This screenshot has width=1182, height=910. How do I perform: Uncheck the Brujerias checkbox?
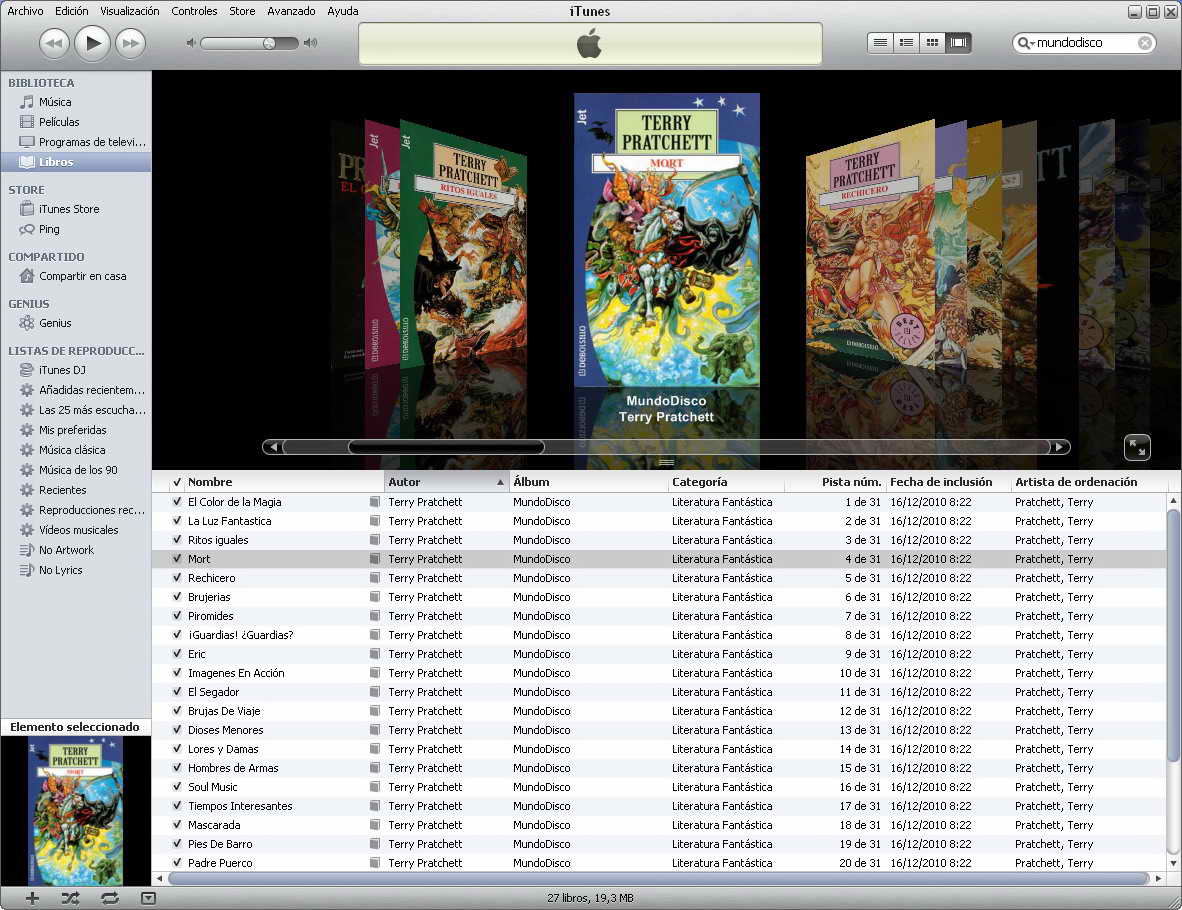click(177, 596)
